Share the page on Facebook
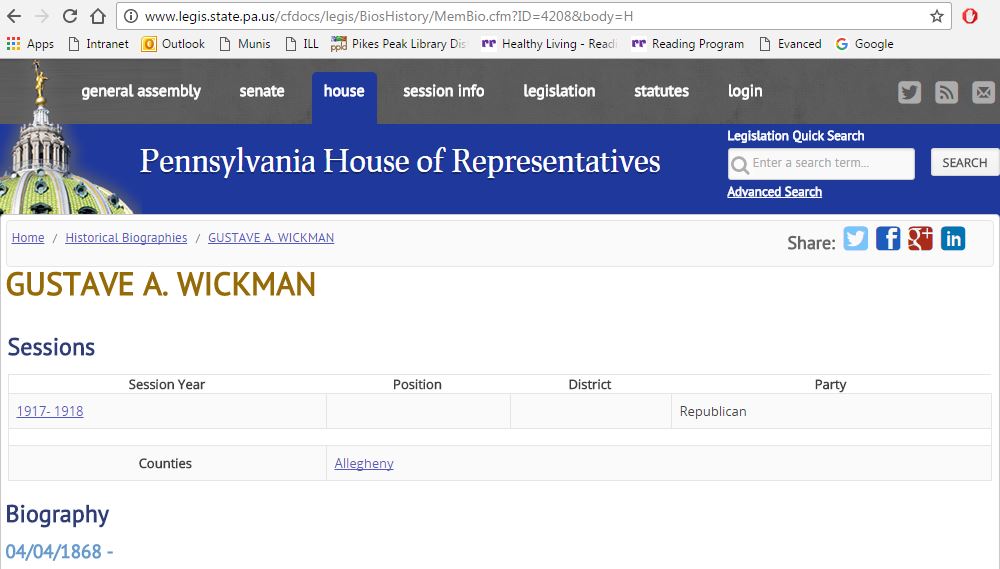 coord(888,239)
